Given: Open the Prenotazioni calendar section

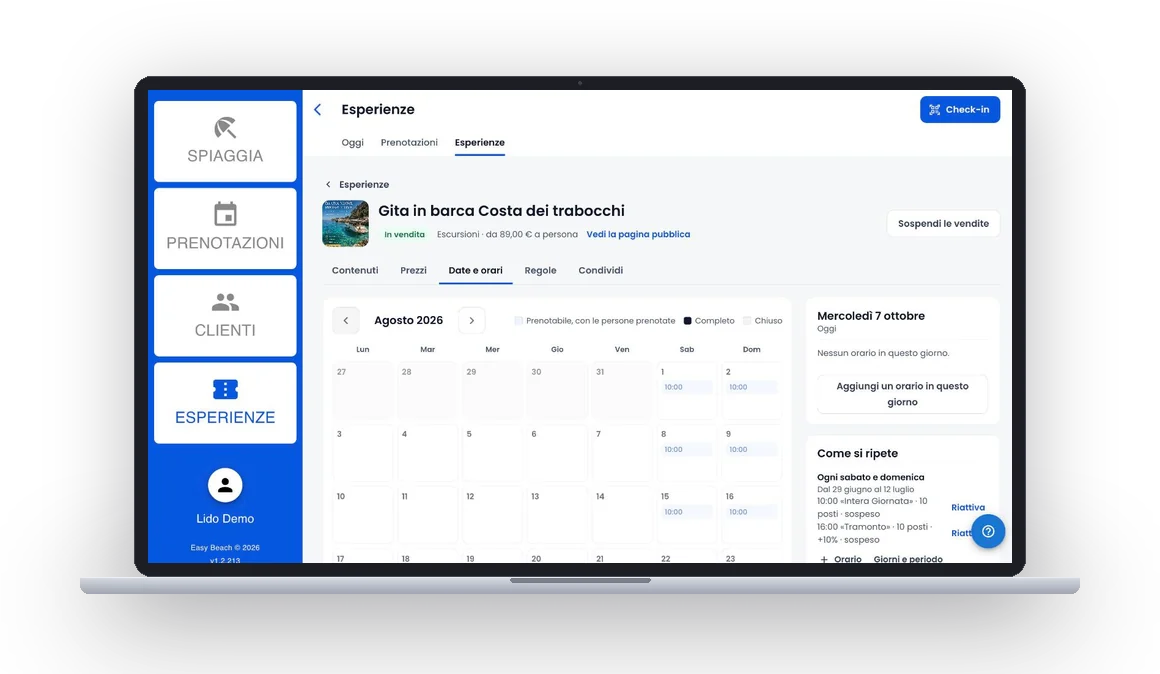Looking at the screenshot, I should [225, 229].
